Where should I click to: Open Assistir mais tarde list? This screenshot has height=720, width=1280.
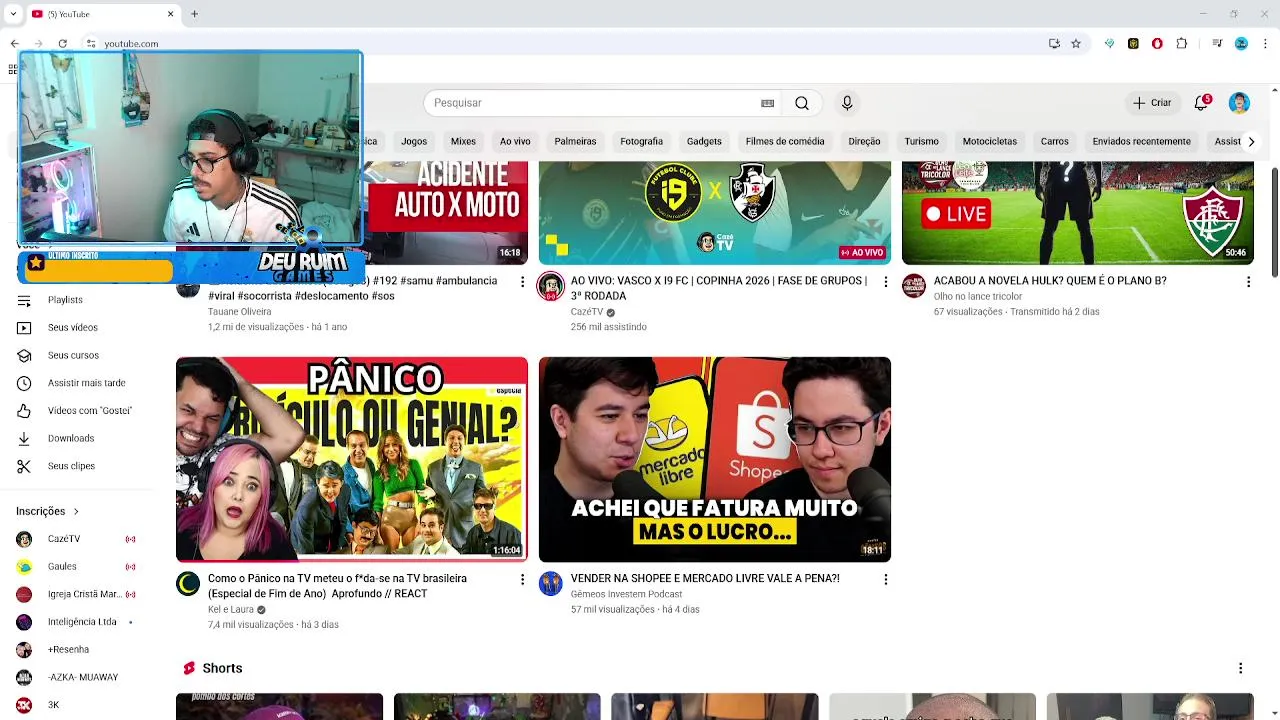point(86,383)
